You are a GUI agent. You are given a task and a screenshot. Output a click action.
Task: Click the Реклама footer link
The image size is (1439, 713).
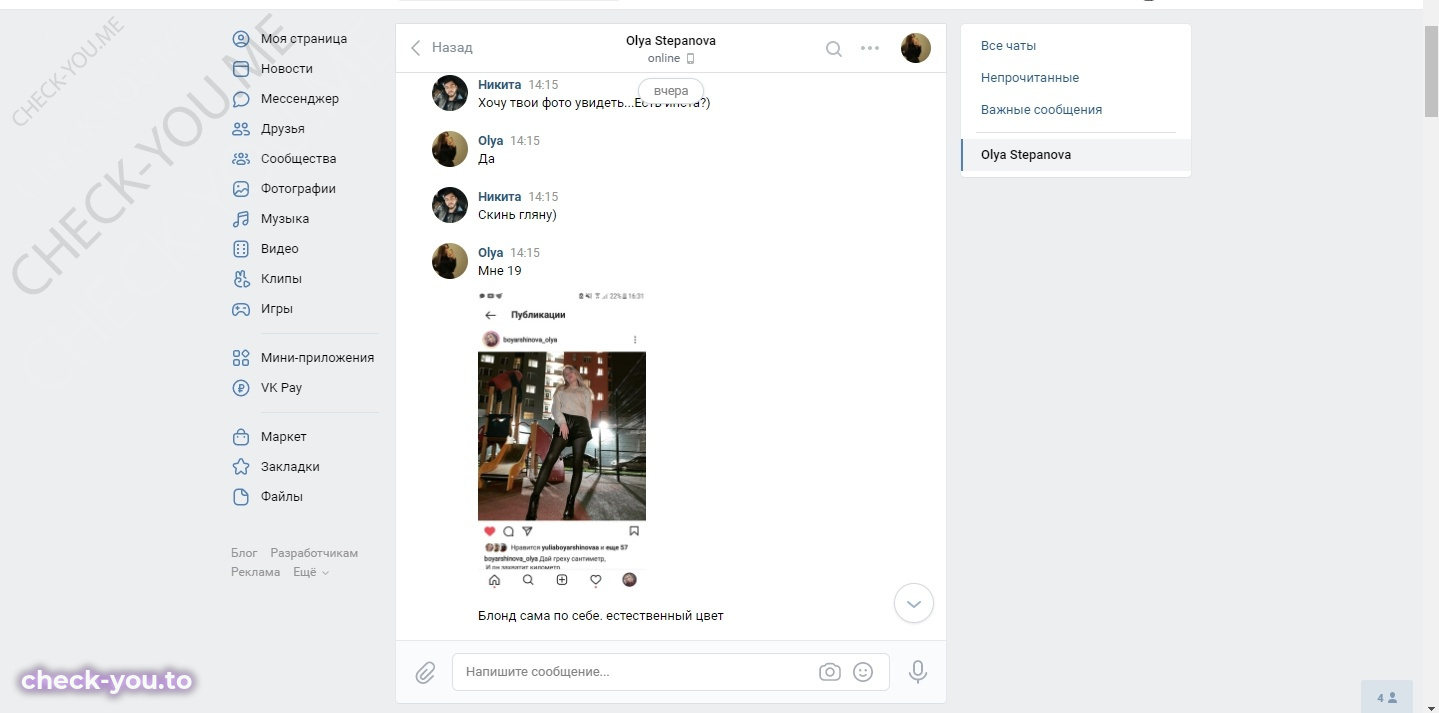pos(256,572)
